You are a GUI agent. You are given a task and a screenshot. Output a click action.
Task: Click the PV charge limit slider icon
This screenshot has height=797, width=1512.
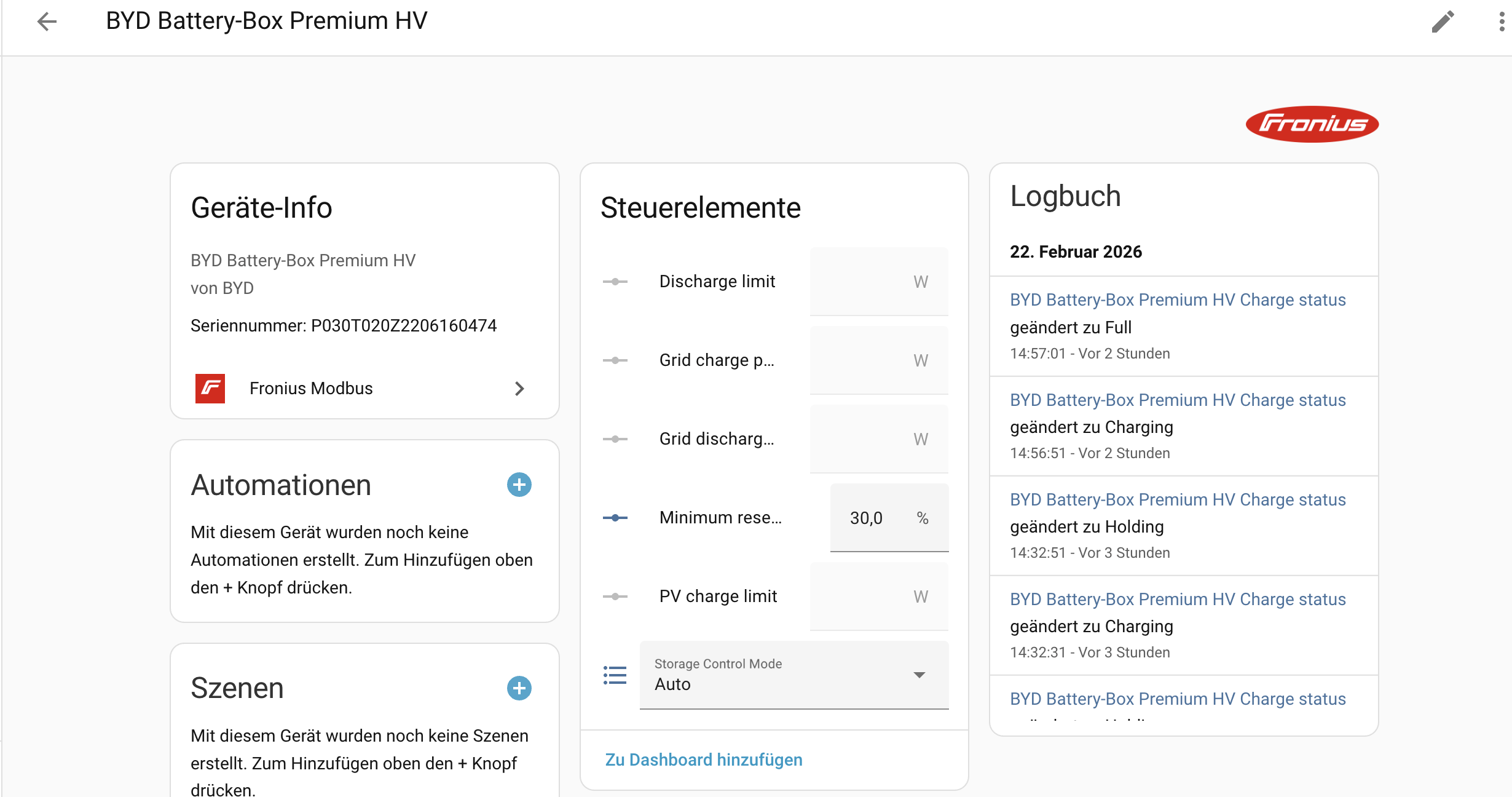[x=615, y=597]
